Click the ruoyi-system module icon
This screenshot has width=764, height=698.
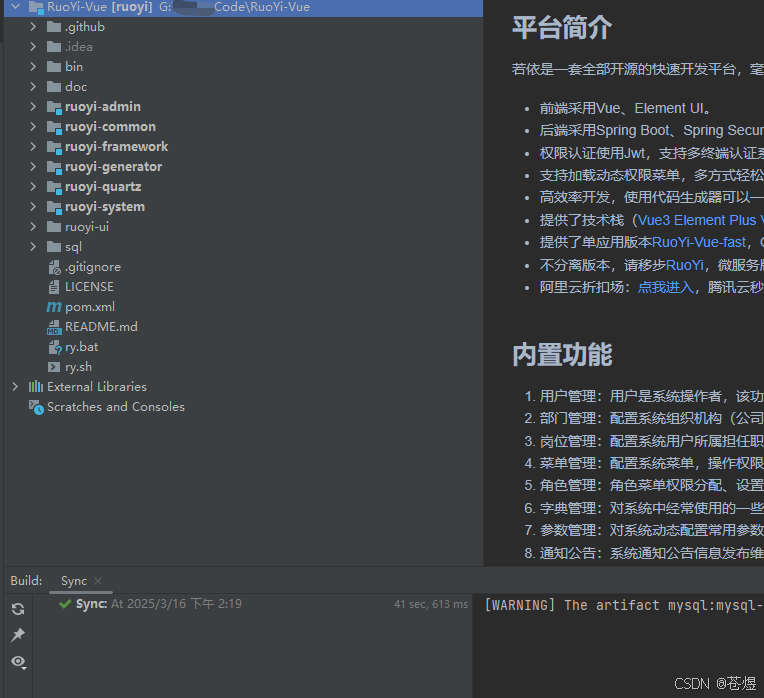point(54,207)
